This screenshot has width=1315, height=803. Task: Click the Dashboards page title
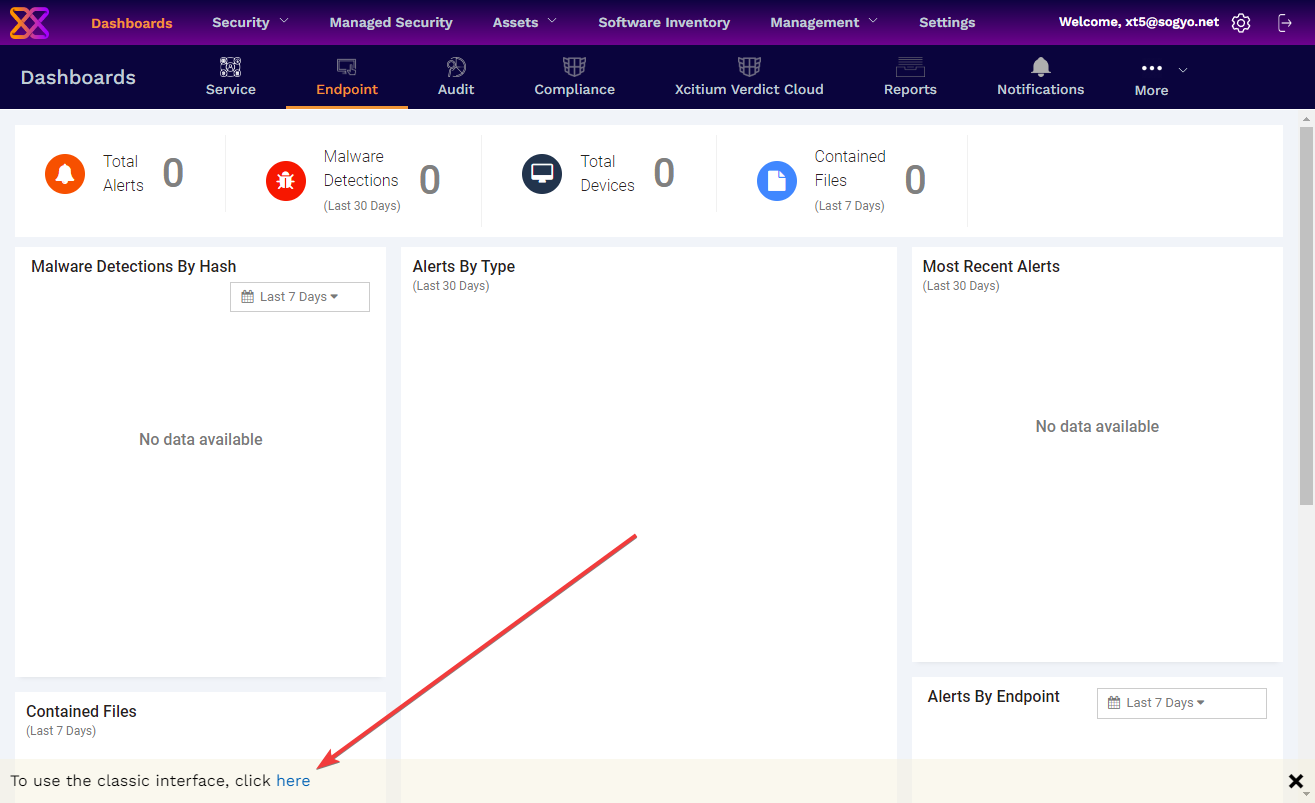(78, 77)
